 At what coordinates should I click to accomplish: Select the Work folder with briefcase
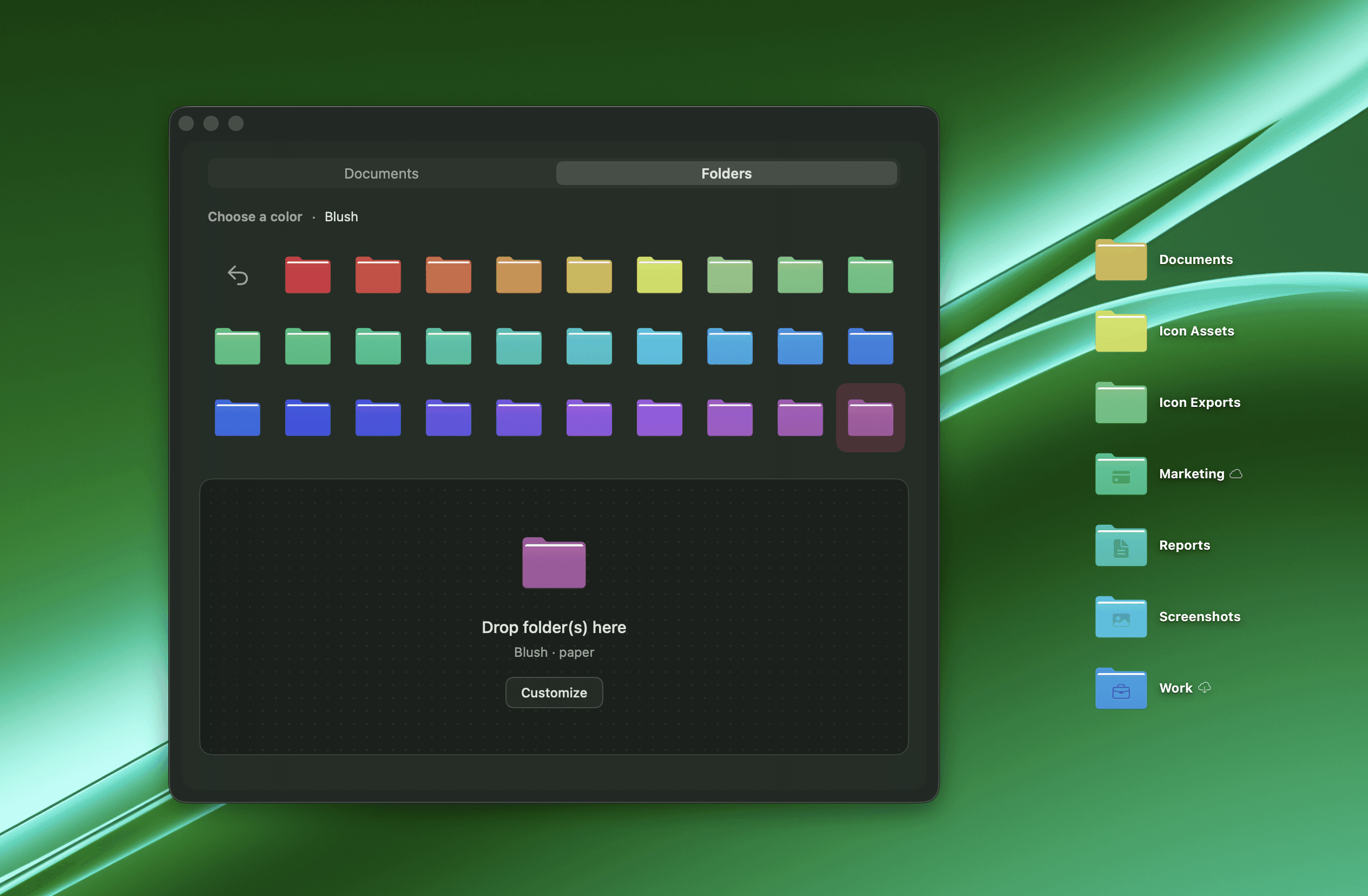(1120, 689)
